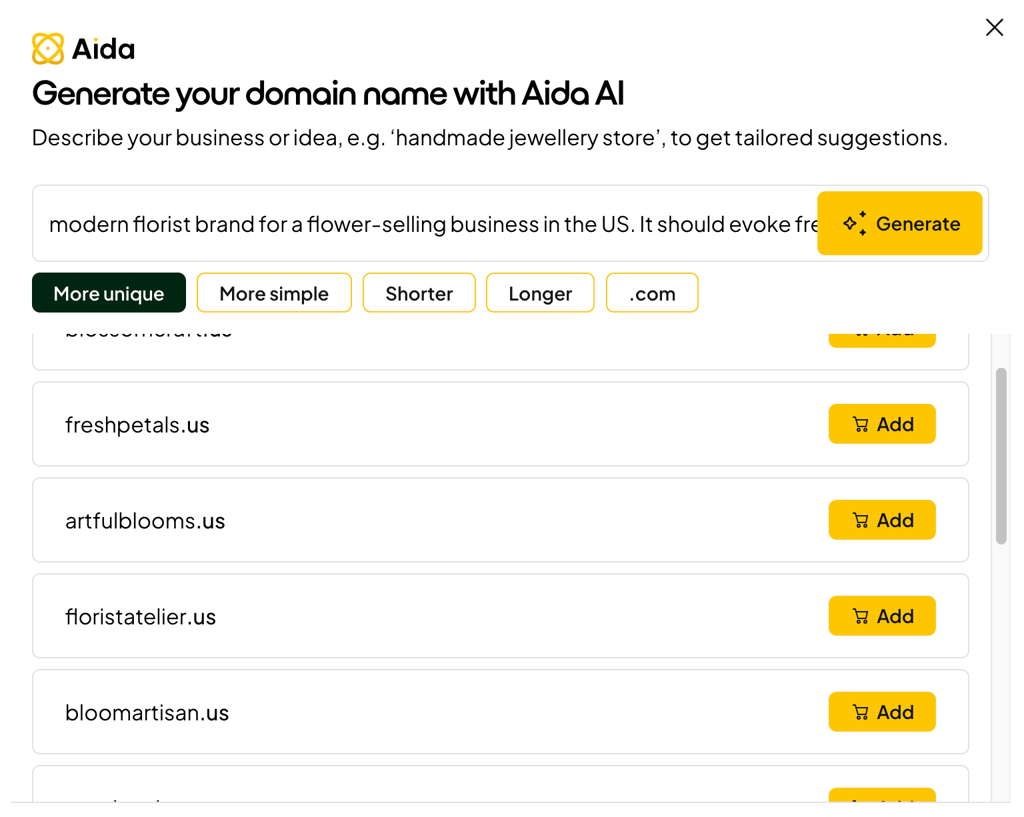Toggle the More simple filter
Screen dimensions: 1024x817
[x=274, y=293]
